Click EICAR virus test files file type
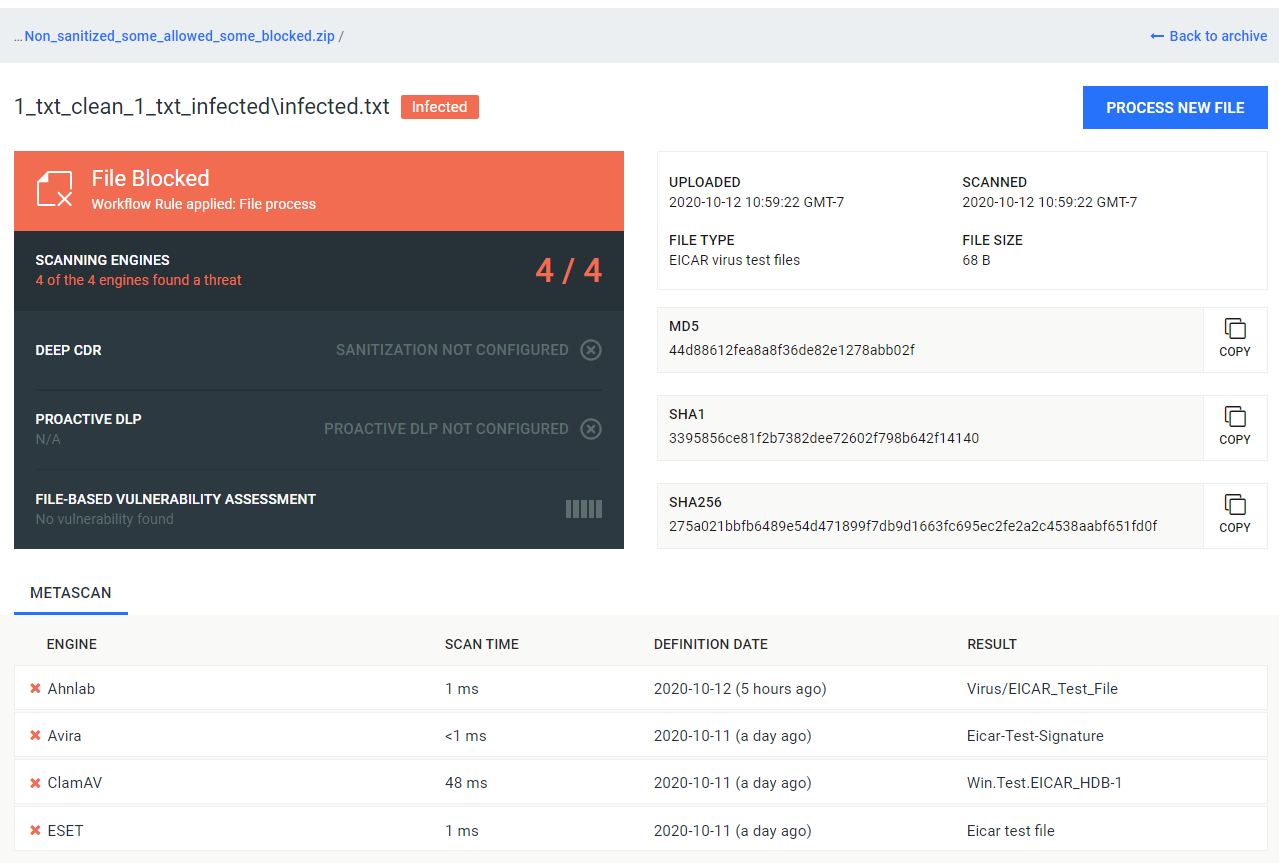The width and height of the screenshot is (1279, 863). click(x=735, y=260)
